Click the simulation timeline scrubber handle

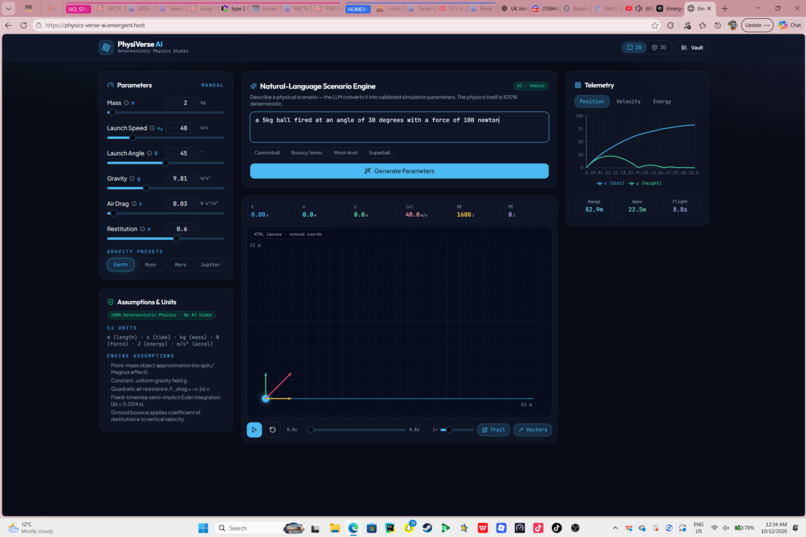pyautogui.click(x=310, y=430)
